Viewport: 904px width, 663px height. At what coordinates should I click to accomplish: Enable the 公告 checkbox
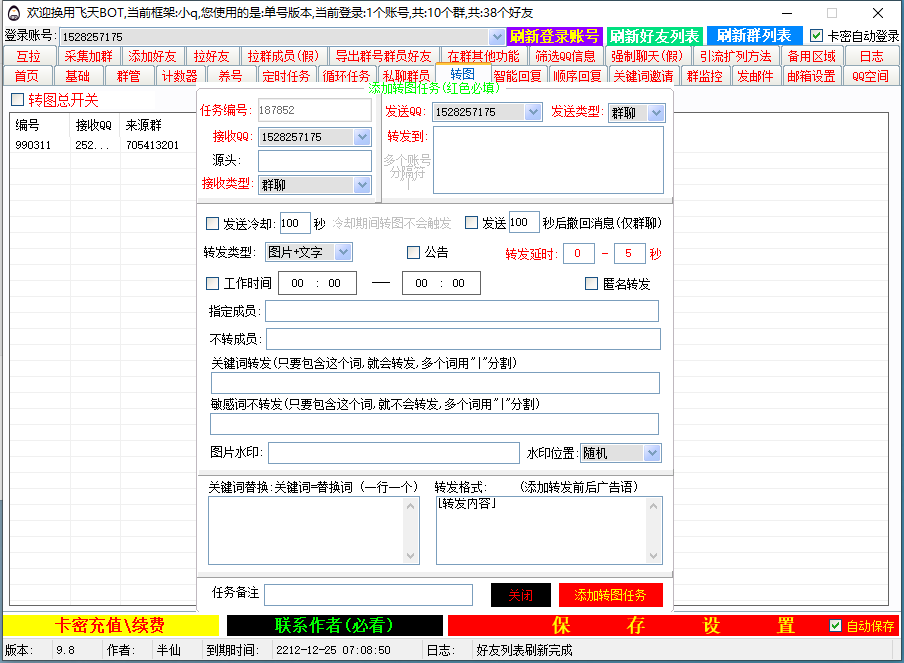(413, 252)
